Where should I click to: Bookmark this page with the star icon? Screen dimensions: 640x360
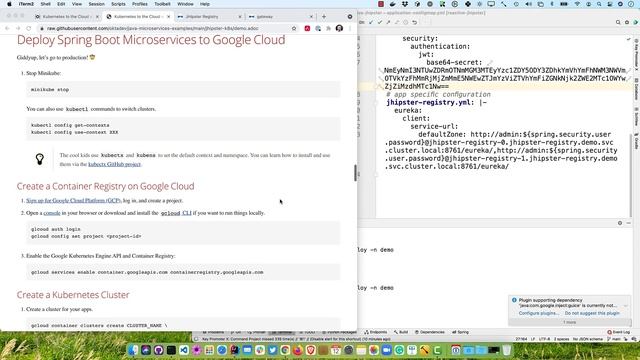tap(294, 28)
